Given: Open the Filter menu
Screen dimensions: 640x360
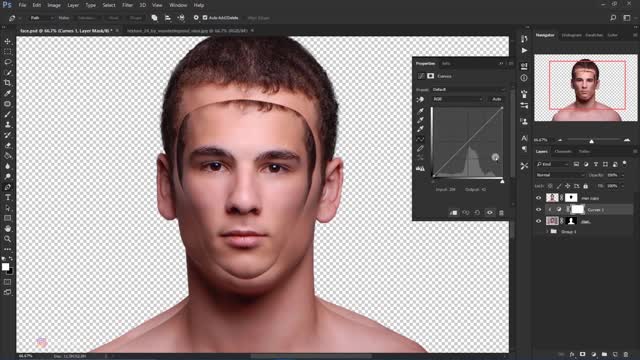Looking at the screenshot, I should click(127, 5).
